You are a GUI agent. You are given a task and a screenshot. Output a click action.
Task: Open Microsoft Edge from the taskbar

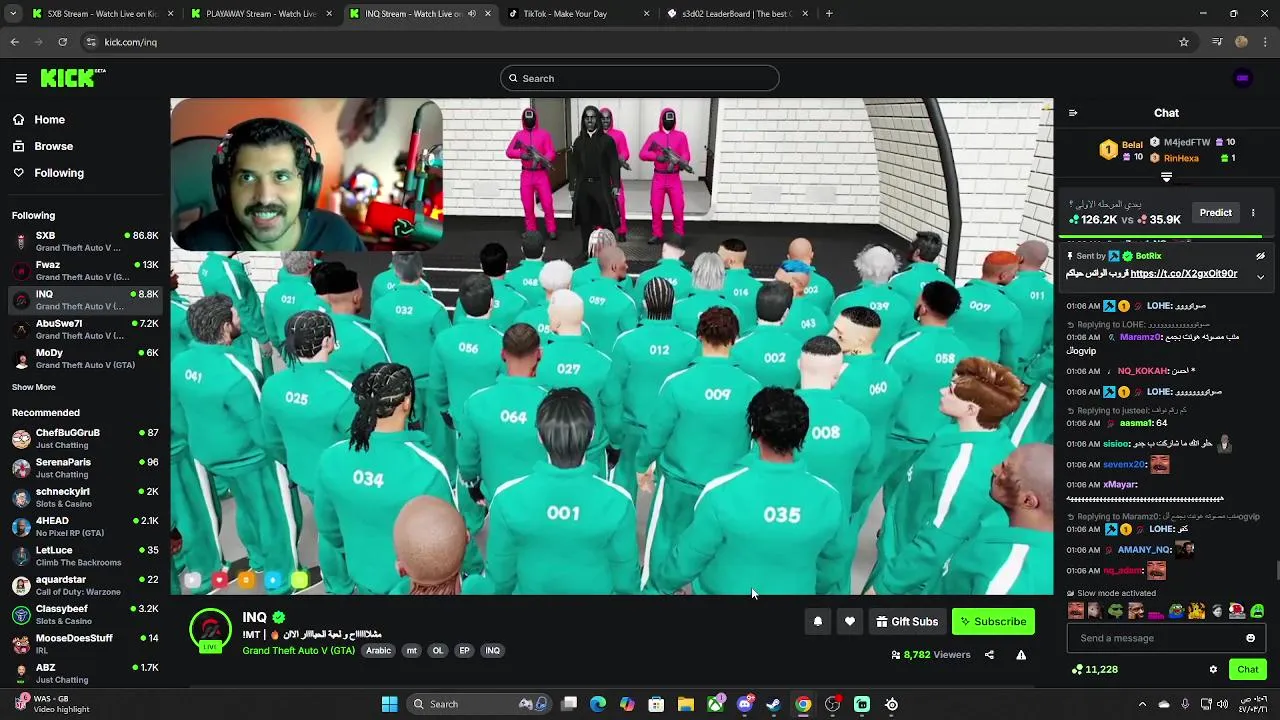coord(598,704)
